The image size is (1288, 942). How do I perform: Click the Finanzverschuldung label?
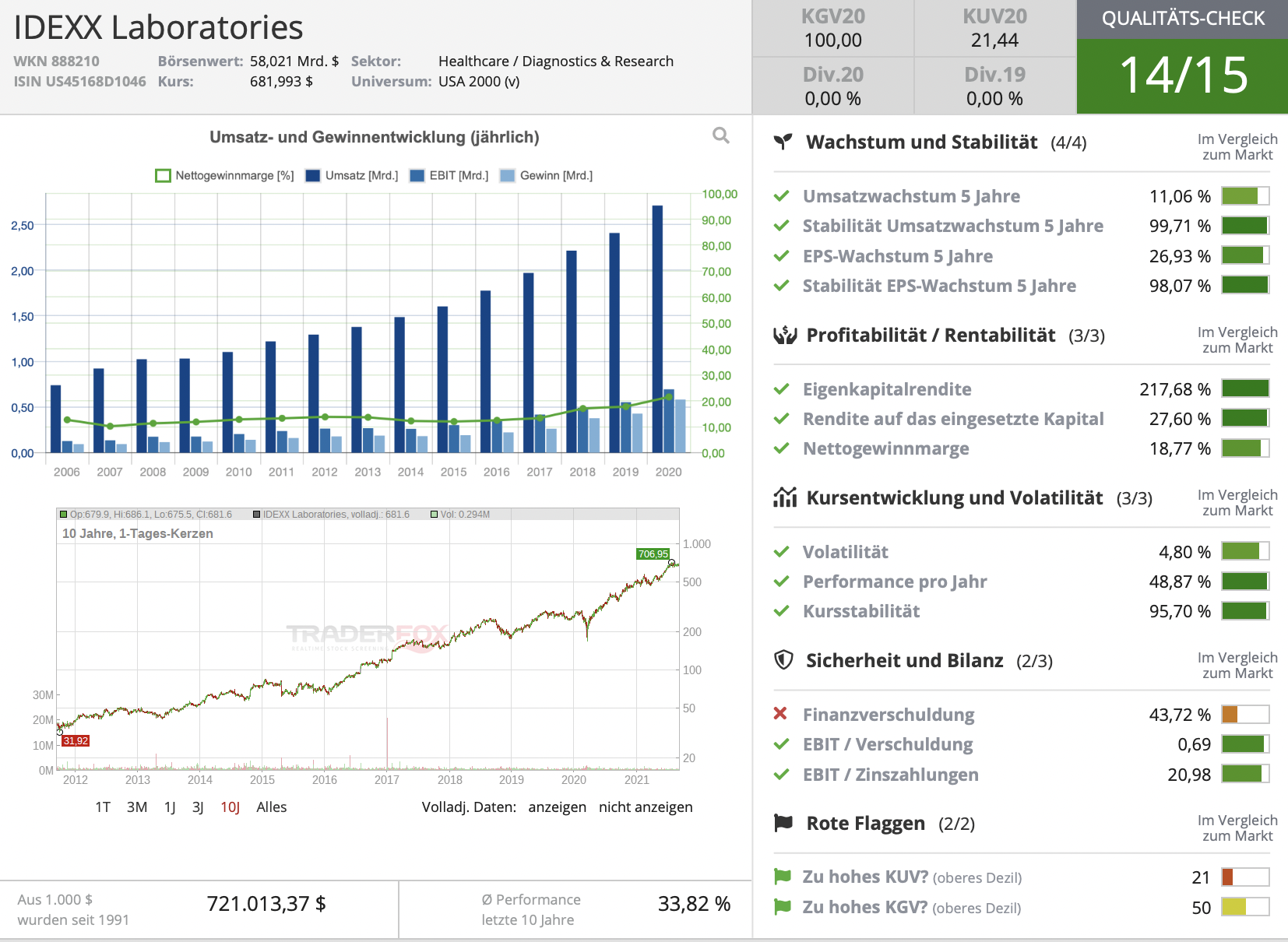pos(889,715)
